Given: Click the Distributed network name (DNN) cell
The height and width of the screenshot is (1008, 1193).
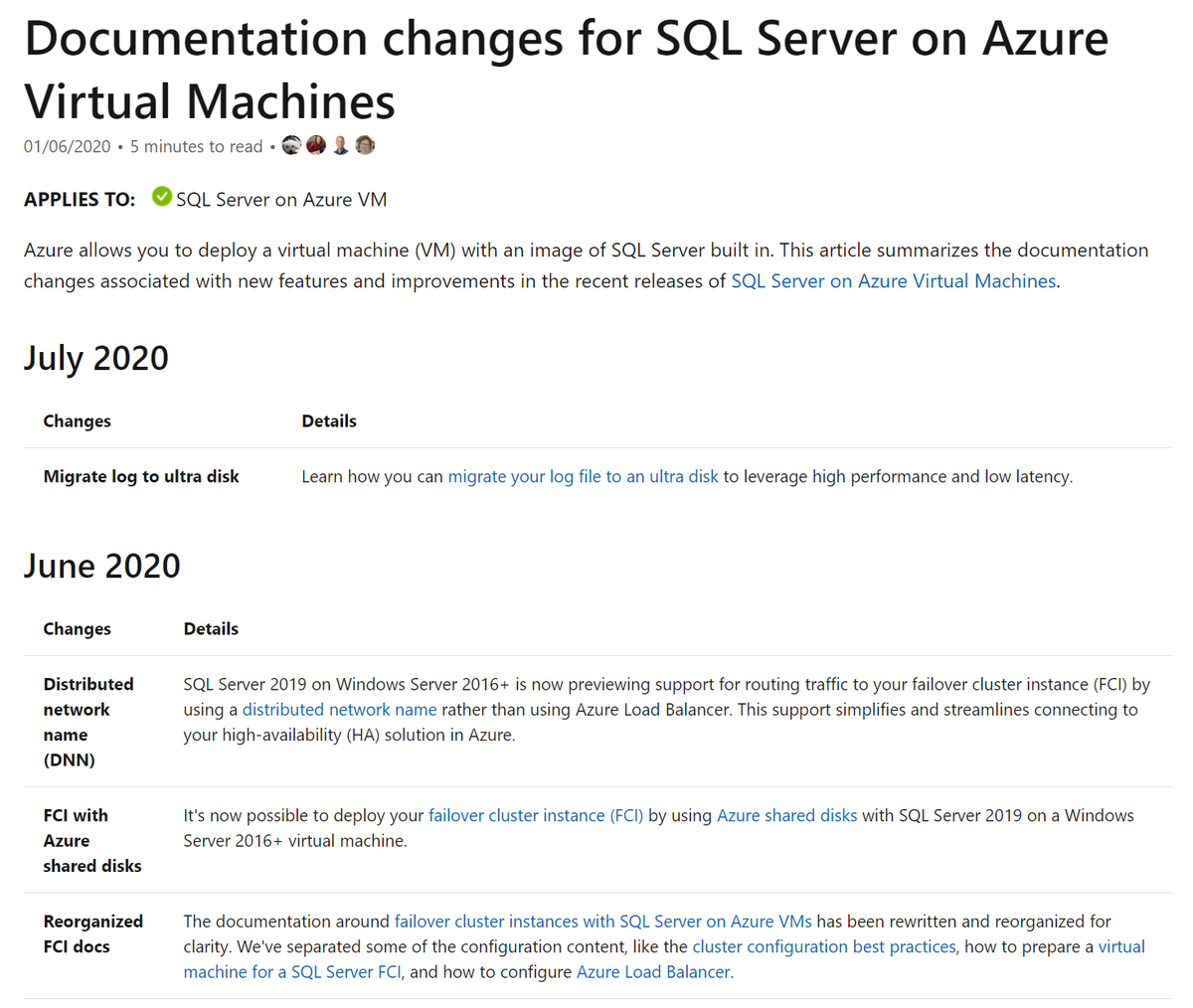Looking at the screenshot, I should tap(88, 722).
